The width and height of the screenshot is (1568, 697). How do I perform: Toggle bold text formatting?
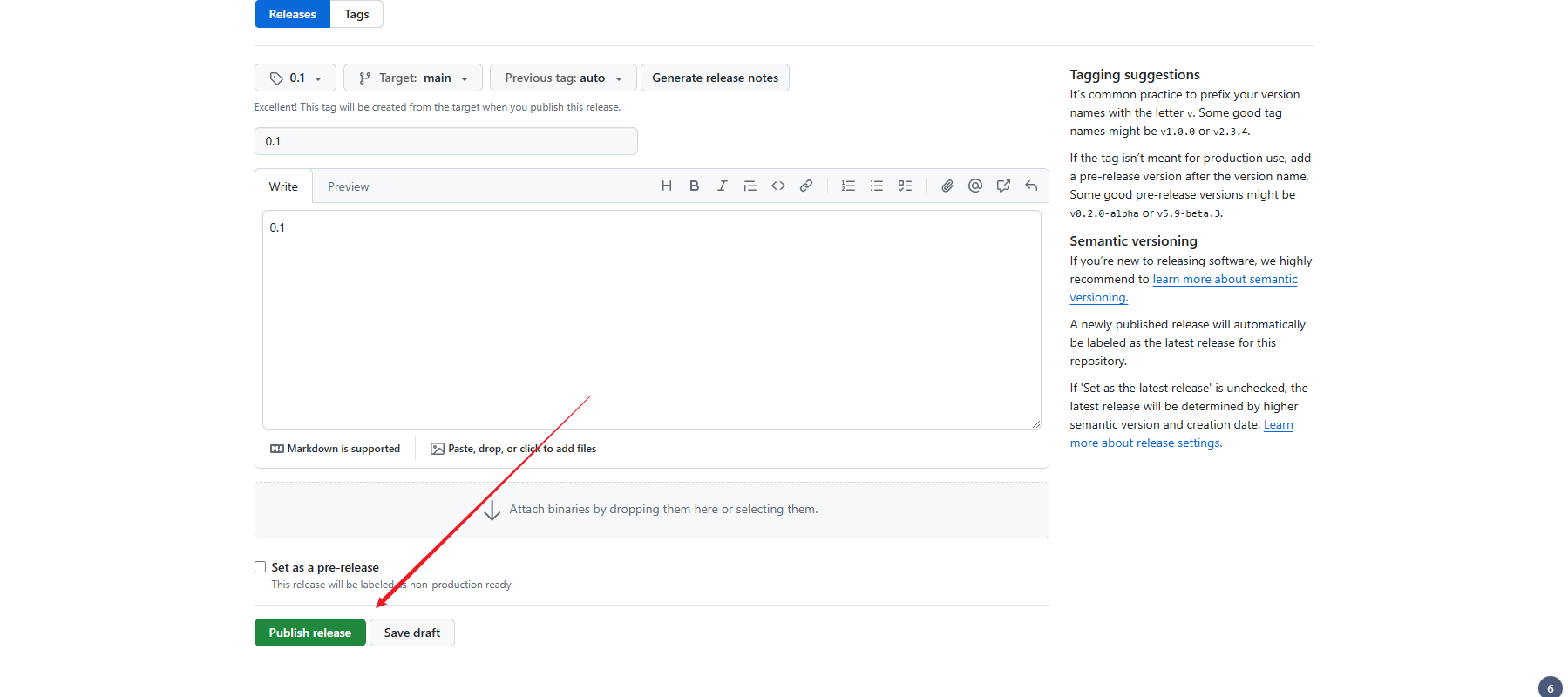(695, 186)
